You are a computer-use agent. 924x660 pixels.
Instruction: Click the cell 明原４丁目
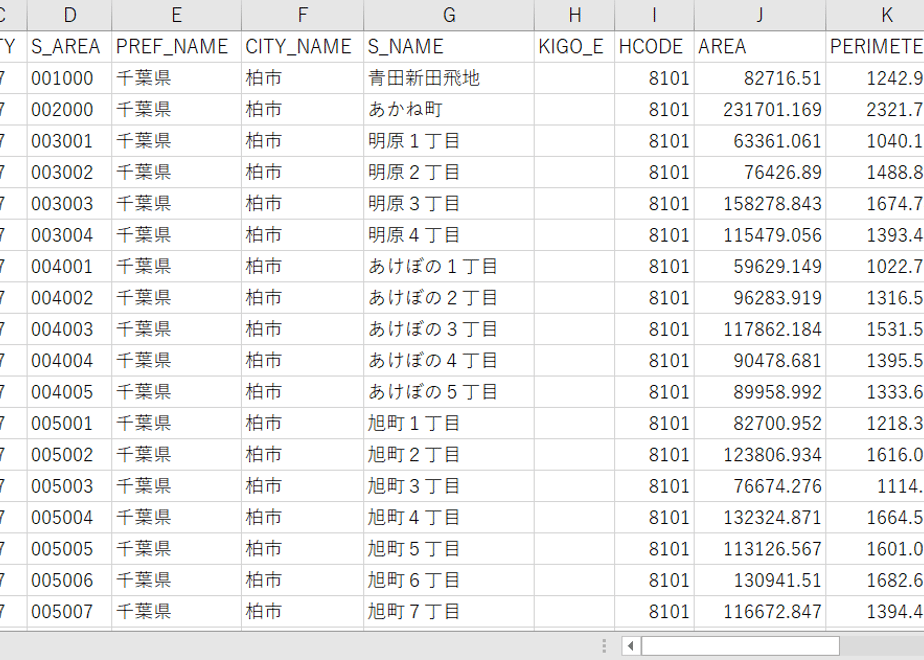[x=449, y=235]
